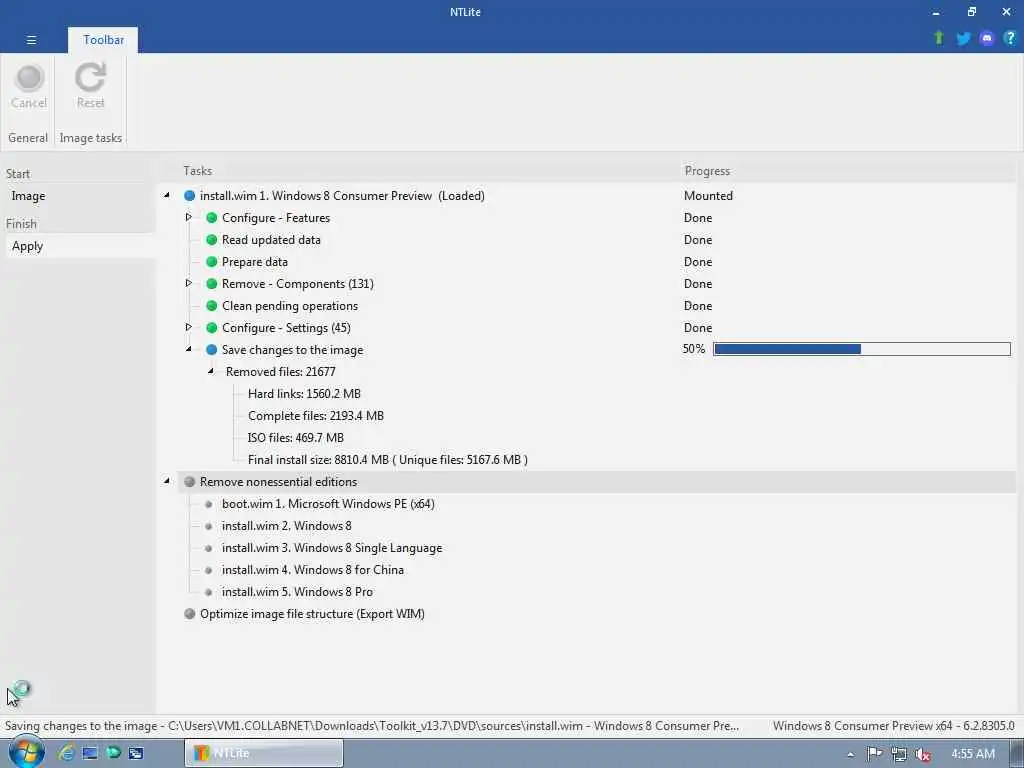Click bullet beside boot.wim 1 entry
The width and height of the screenshot is (1024, 768).
(x=208, y=504)
